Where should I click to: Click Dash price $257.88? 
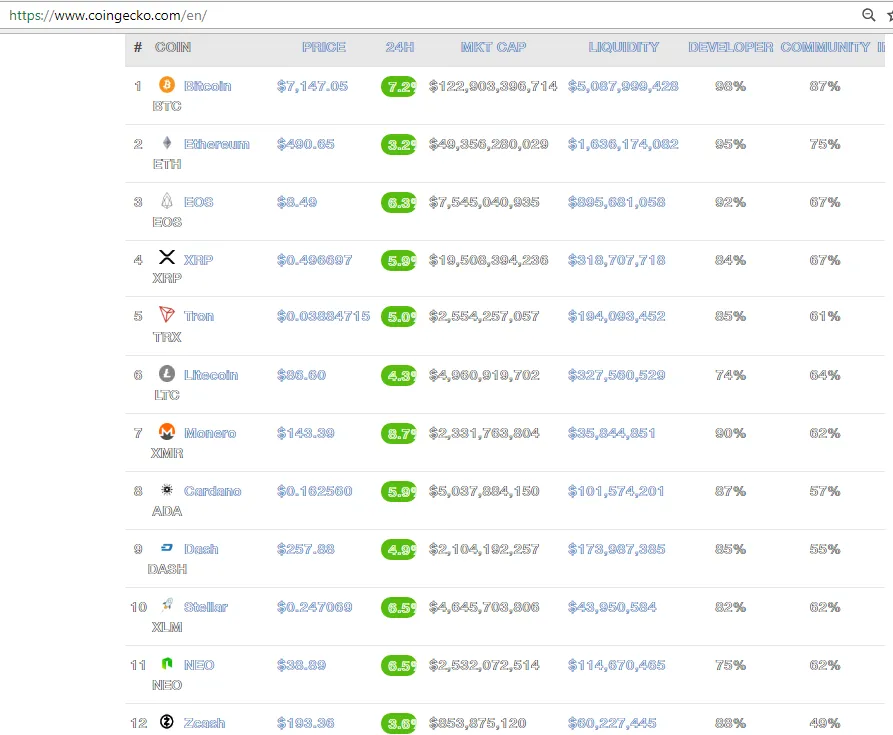pyautogui.click(x=305, y=549)
